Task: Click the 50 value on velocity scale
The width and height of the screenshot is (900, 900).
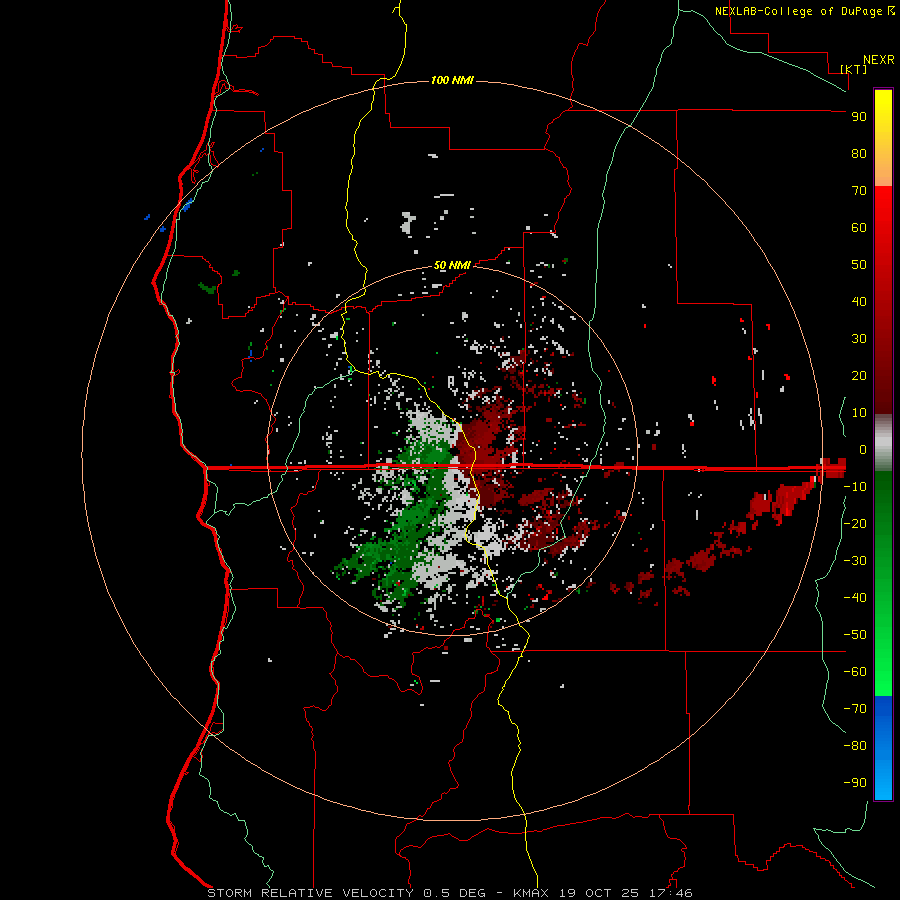Action: coord(859,265)
